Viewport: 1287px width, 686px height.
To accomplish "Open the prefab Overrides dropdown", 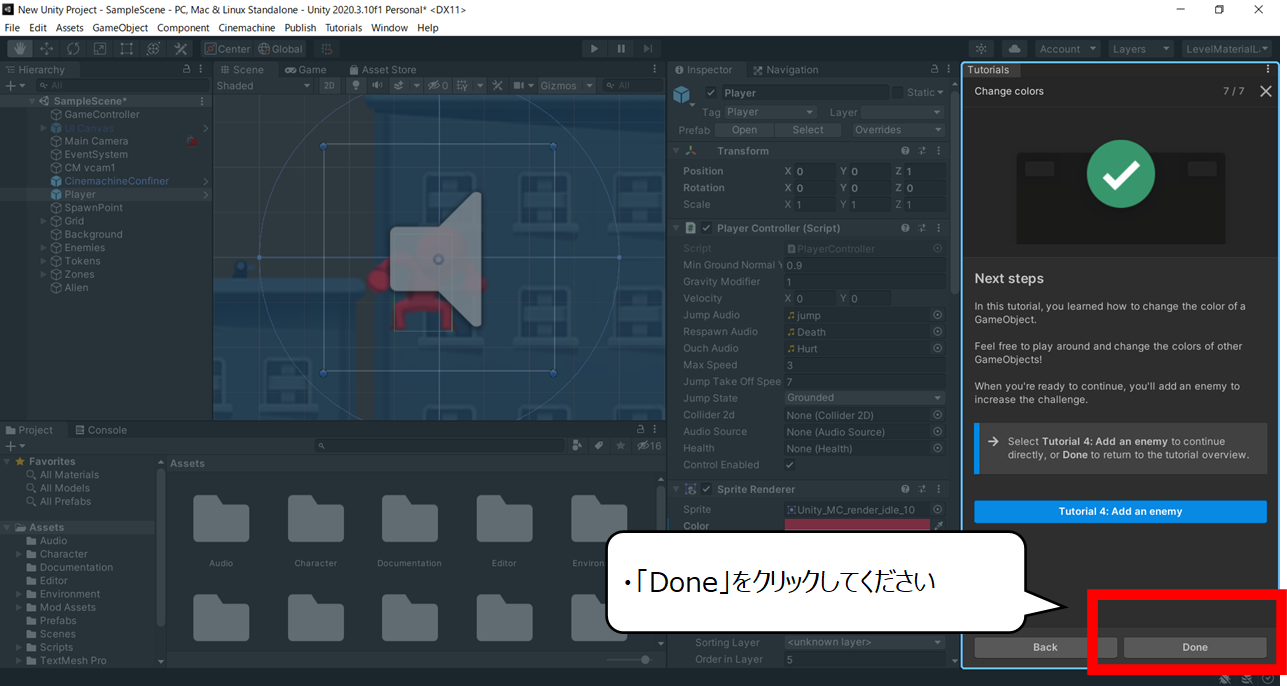I will [899, 130].
